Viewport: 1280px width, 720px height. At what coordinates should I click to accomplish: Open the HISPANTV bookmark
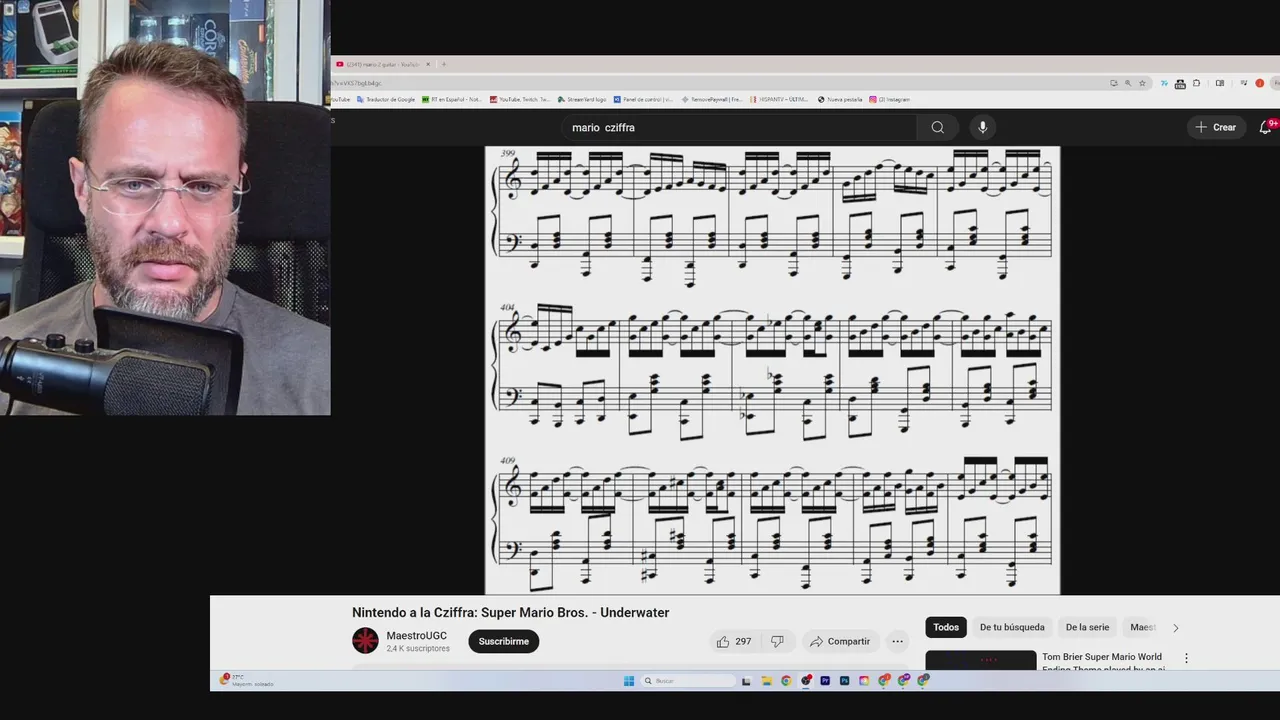779,99
